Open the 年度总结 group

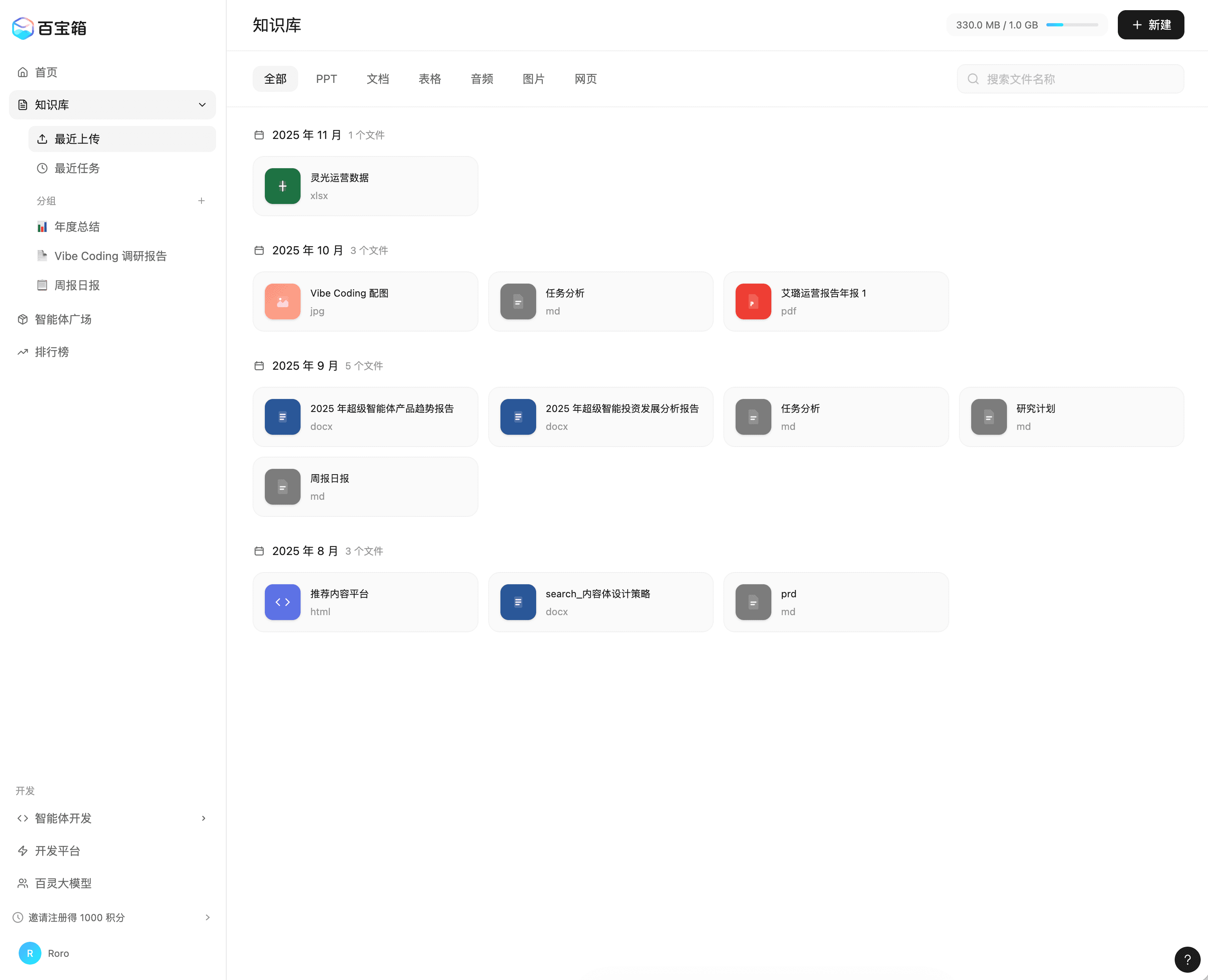point(77,227)
